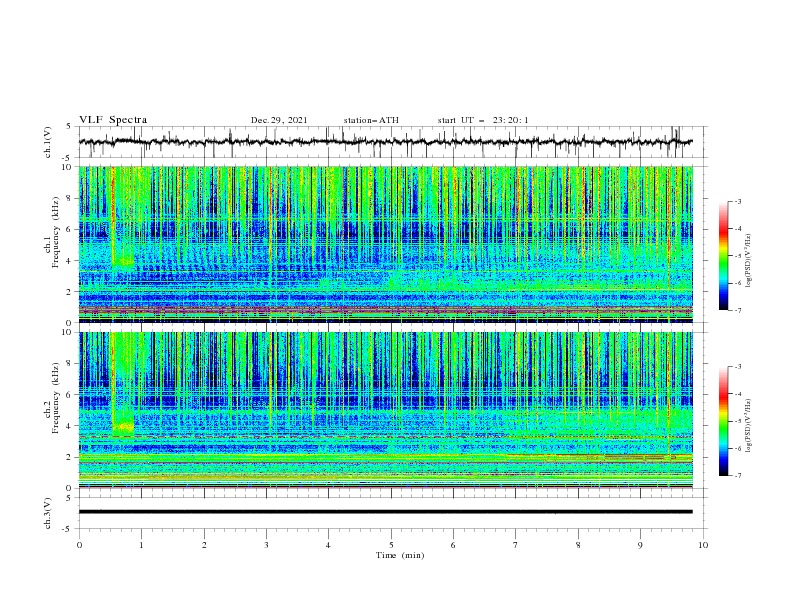The width and height of the screenshot is (792, 612).
Task: Click the bright 4 kHz burst in ch.2 spectrogram
Action: click(x=123, y=428)
